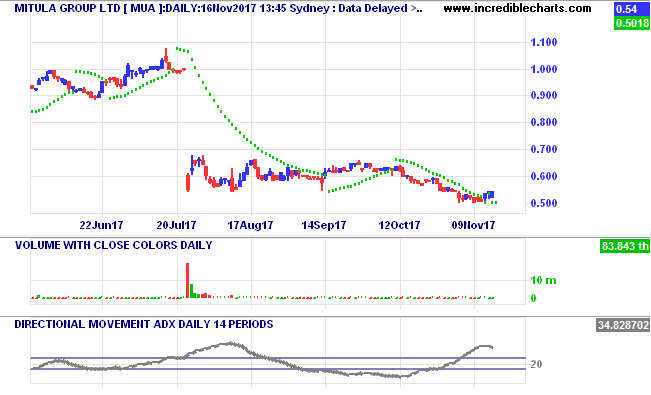Select the 0.900 price axis label

point(544,96)
